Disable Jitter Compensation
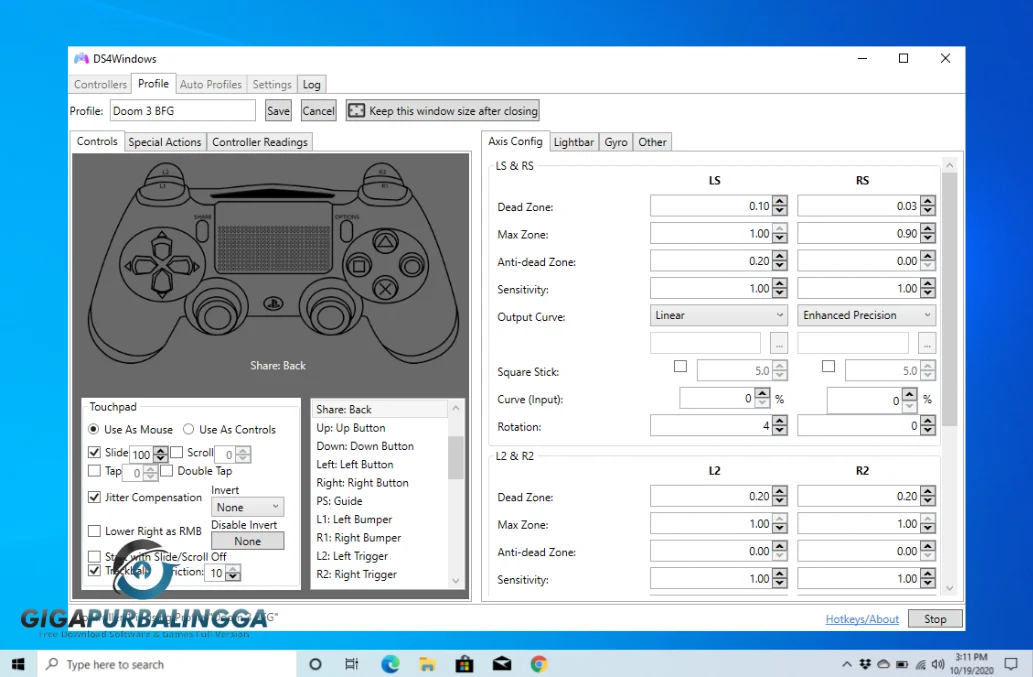Image resolution: width=1033 pixels, height=677 pixels. tap(96, 497)
